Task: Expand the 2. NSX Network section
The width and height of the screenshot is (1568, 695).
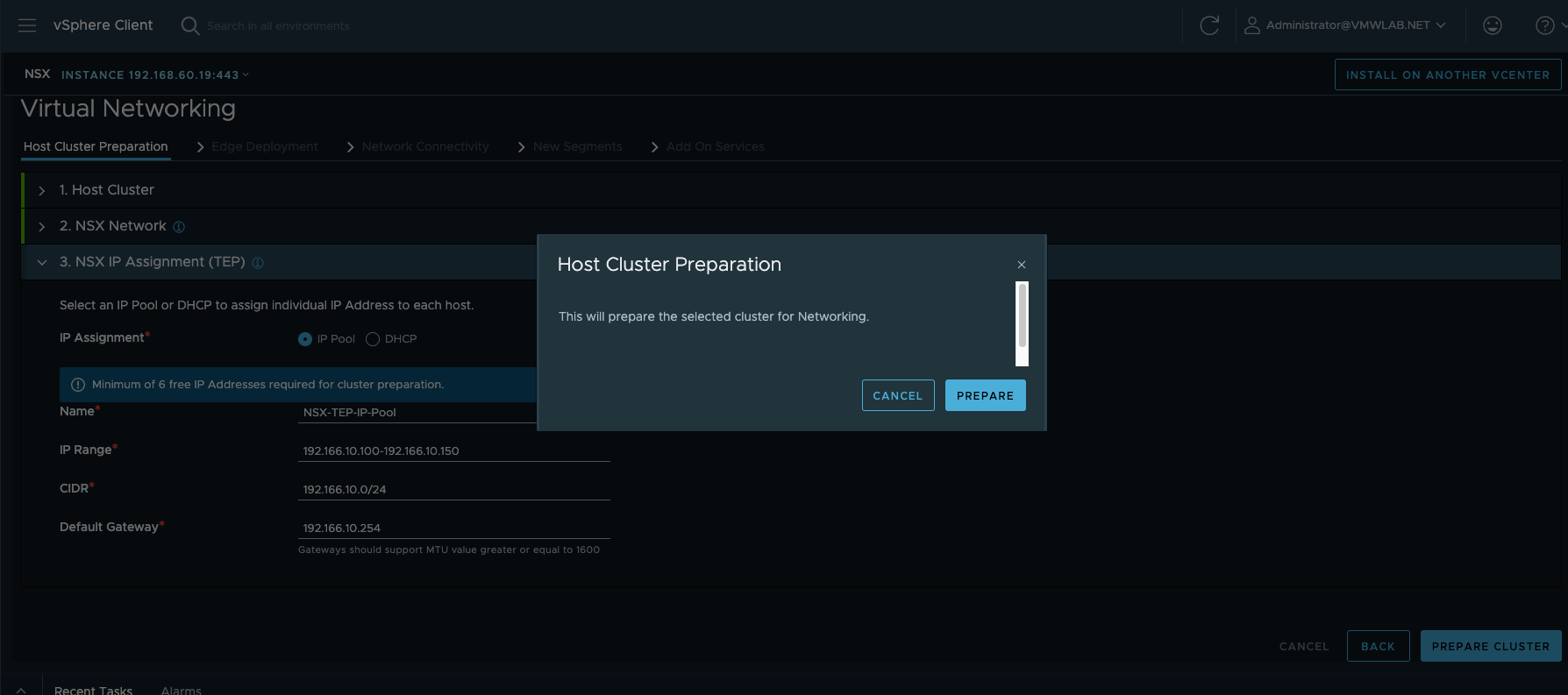Action: pos(41,226)
